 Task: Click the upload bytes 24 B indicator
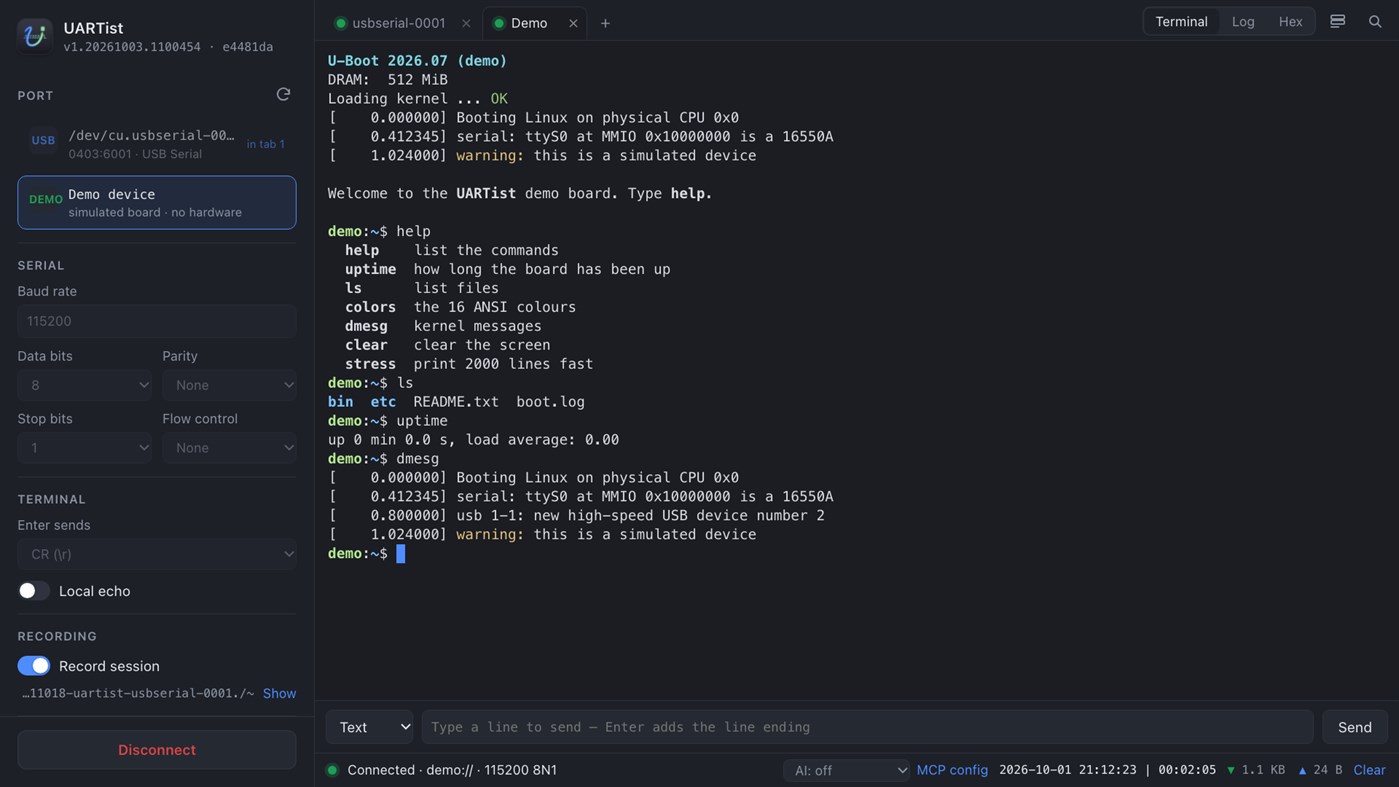(1319, 770)
